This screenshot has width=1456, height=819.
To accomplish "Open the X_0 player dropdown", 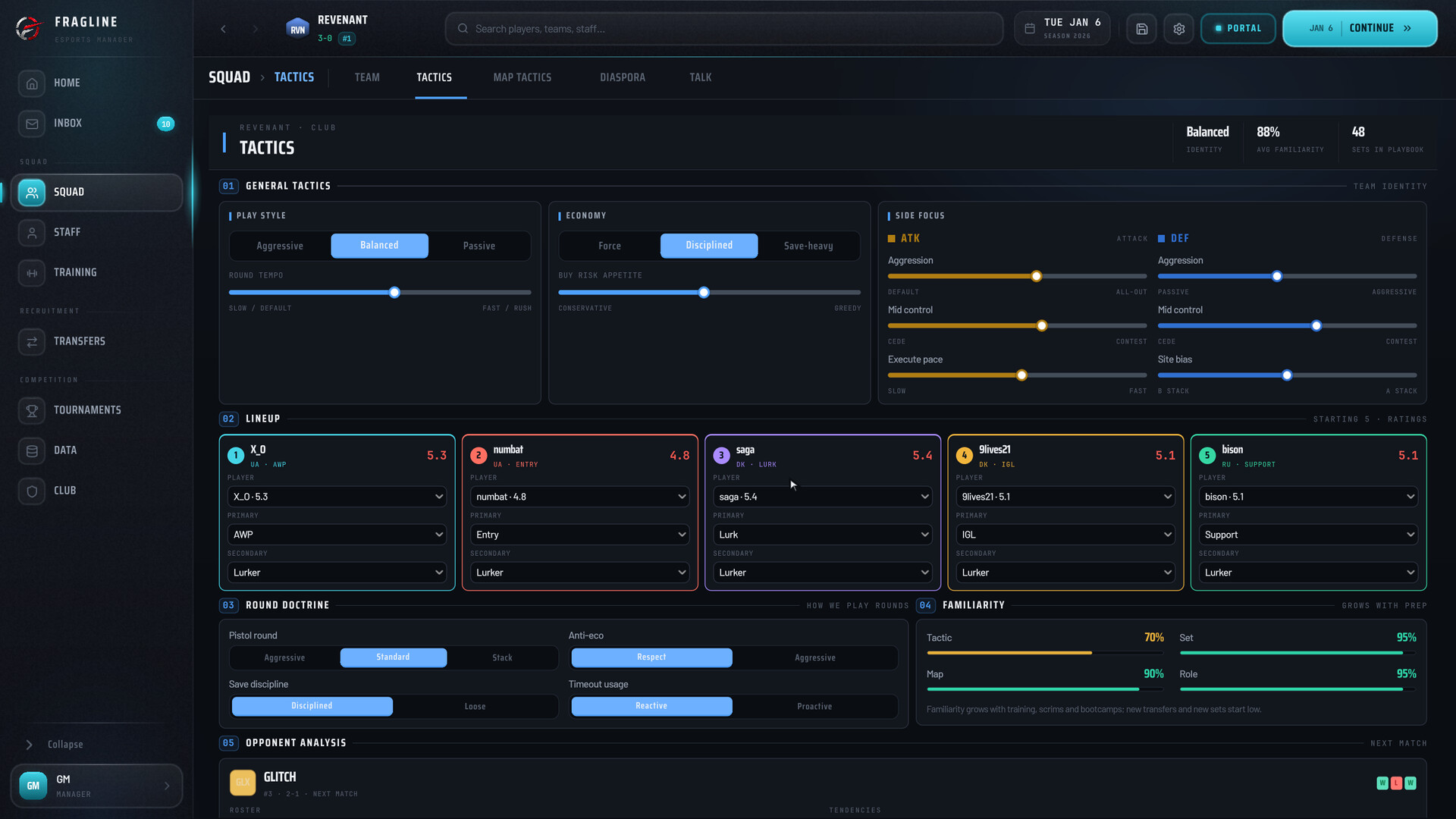I will (x=337, y=497).
